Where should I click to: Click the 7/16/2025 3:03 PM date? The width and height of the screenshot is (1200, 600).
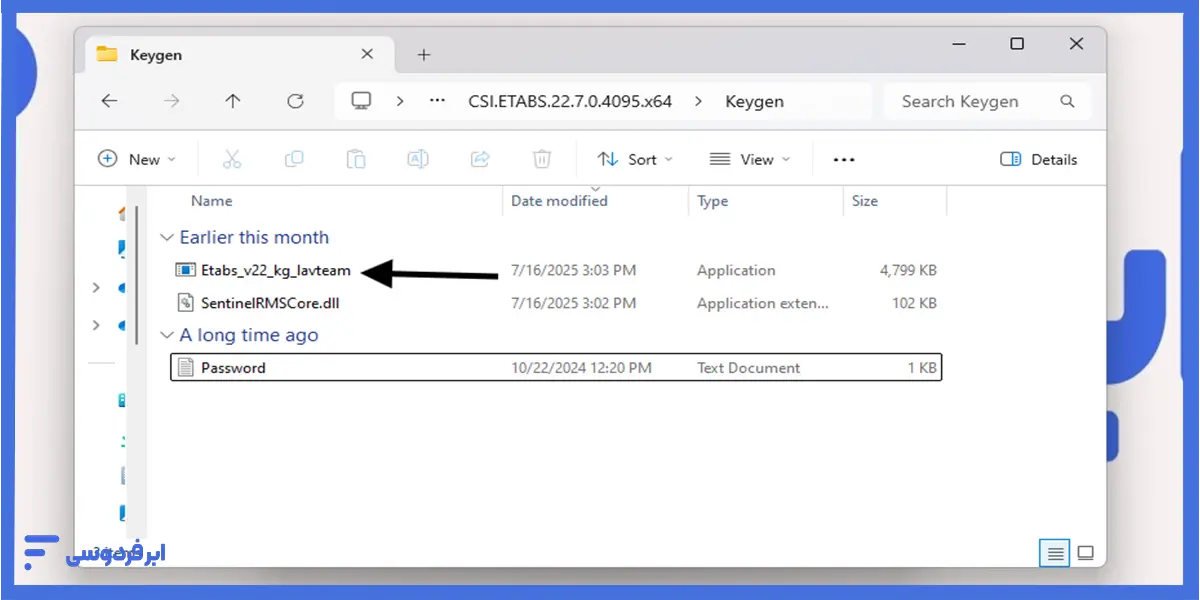(573, 270)
